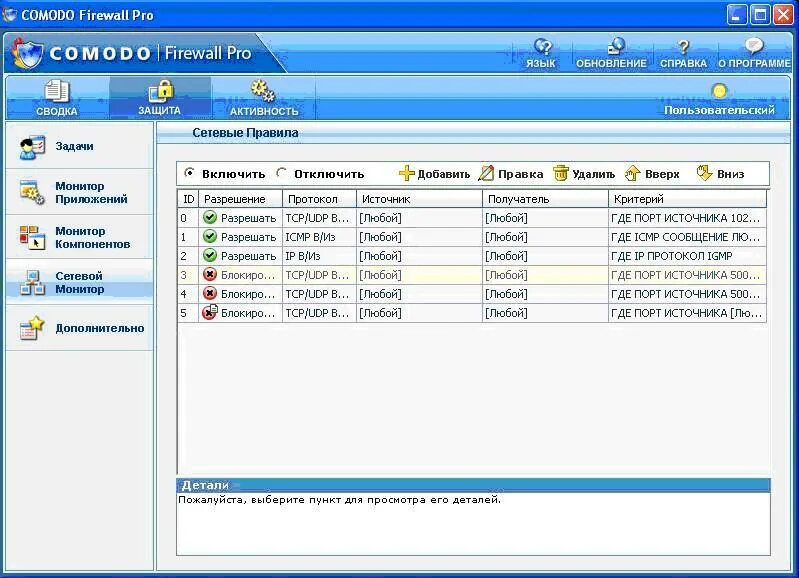This screenshot has height=578, width=799.
Task: Select rule ID 5 cell
Action: coord(188,313)
